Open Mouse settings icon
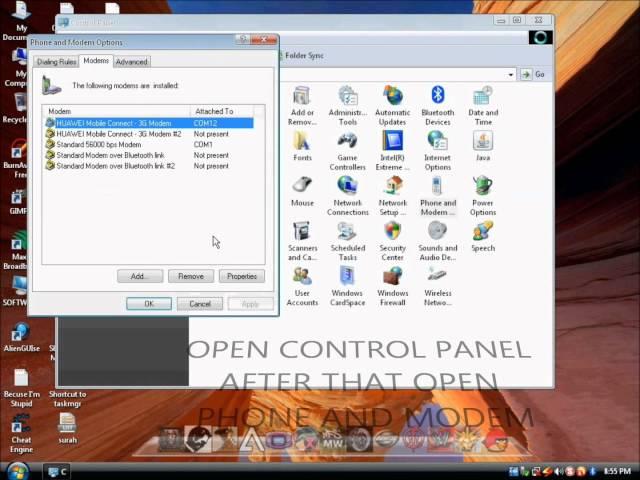The width and height of the screenshot is (640, 480). coord(302,191)
